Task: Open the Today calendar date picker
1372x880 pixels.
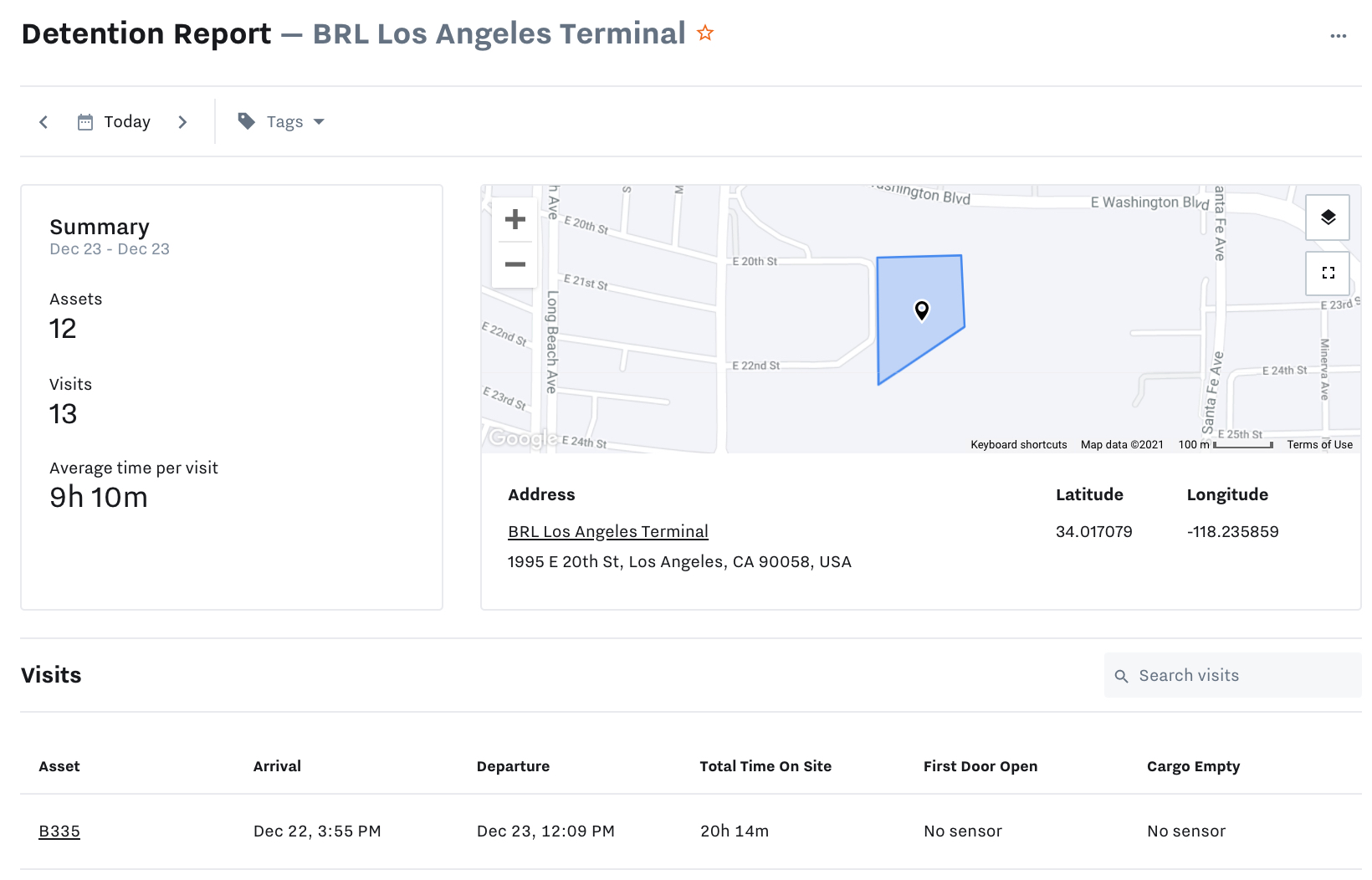Action: point(114,122)
